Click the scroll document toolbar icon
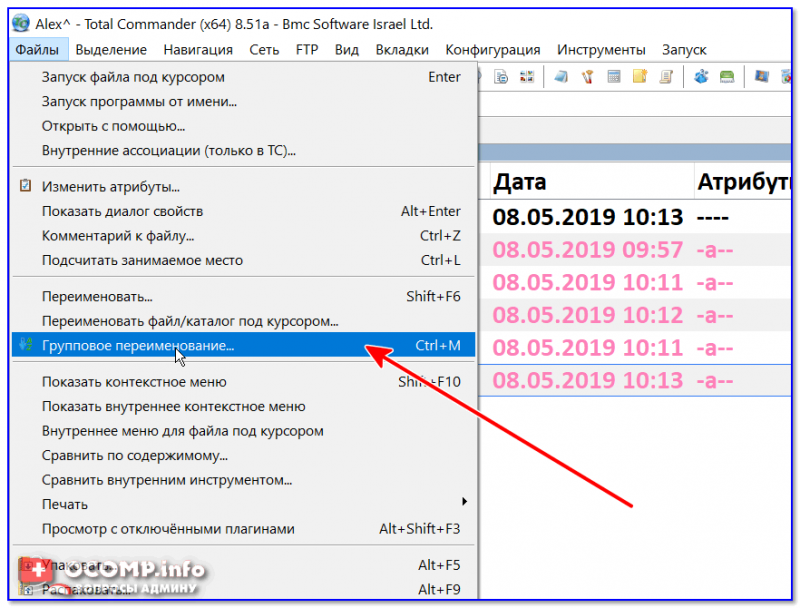800x608 pixels. 666,77
